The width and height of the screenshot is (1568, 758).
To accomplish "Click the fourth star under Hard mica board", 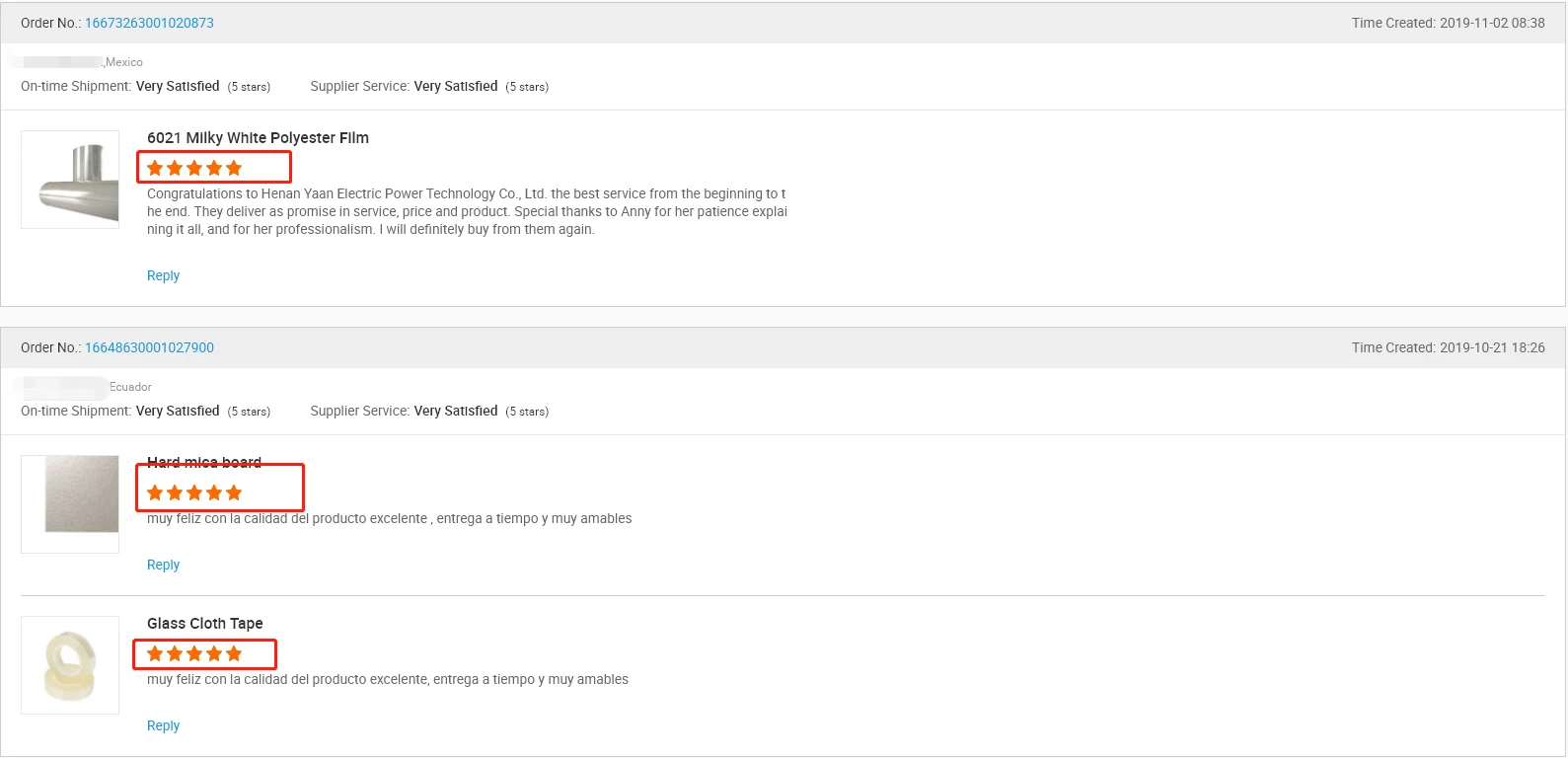I will pos(214,491).
